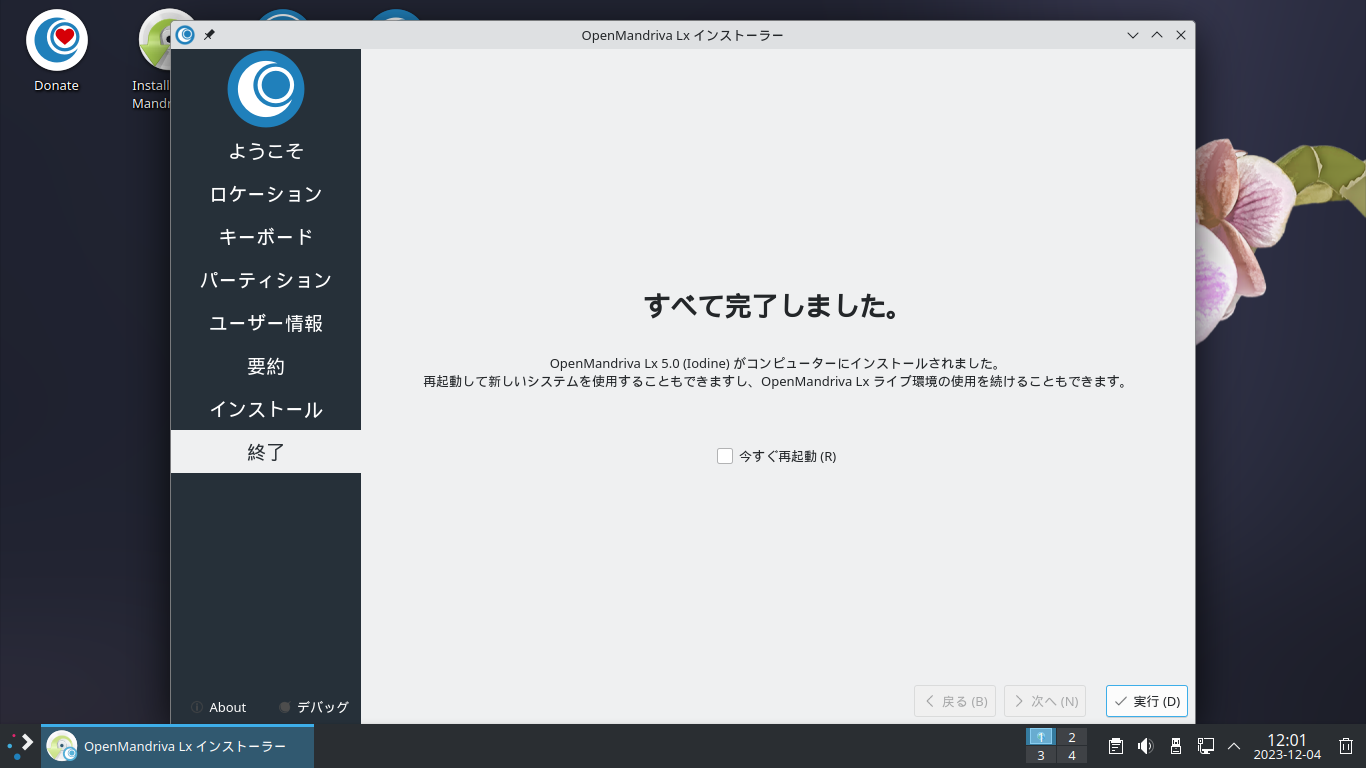Select the ユーザー情報 step in sidebar
This screenshot has width=1366, height=768.
point(266,323)
